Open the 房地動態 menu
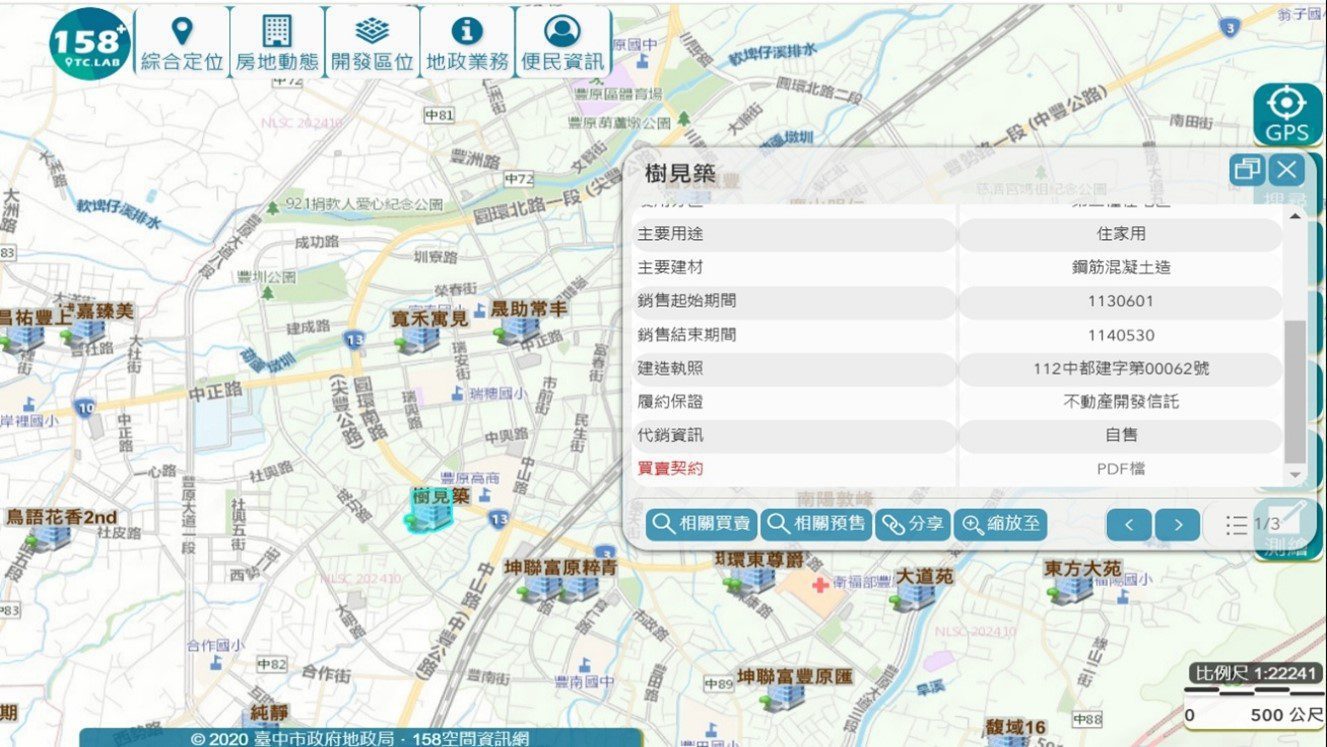The height and width of the screenshot is (747, 1327). coord(276,42)
